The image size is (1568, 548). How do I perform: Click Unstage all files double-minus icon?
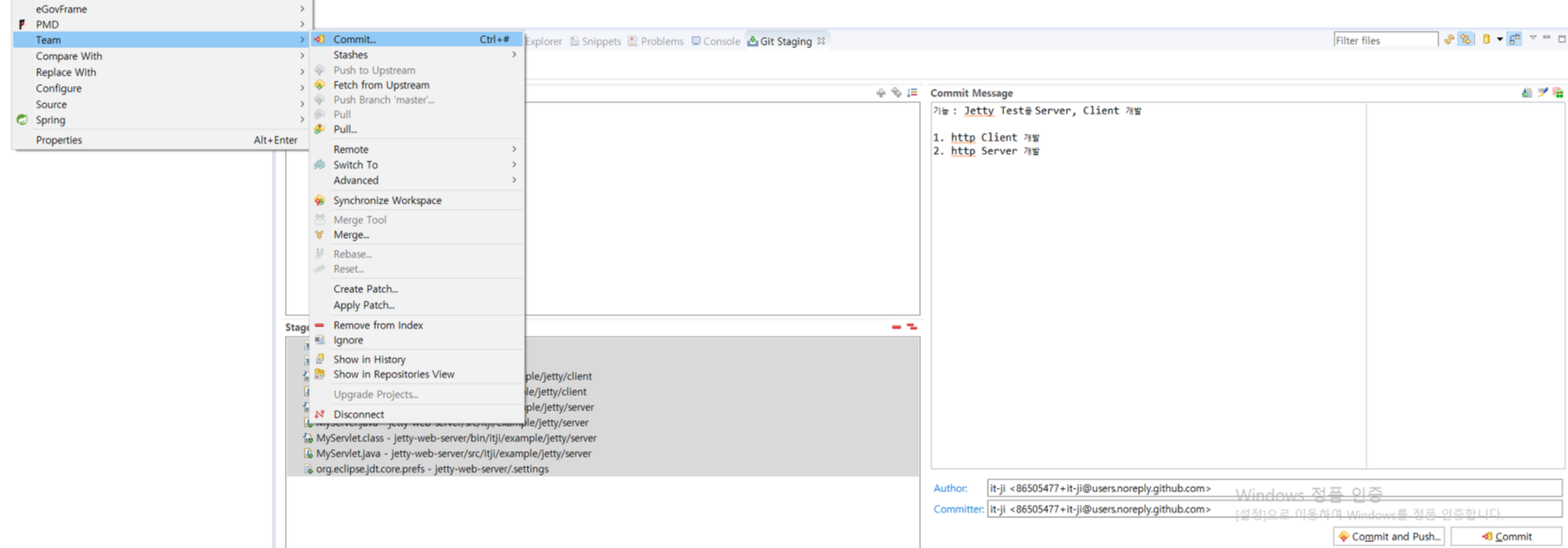pos(911,327)
